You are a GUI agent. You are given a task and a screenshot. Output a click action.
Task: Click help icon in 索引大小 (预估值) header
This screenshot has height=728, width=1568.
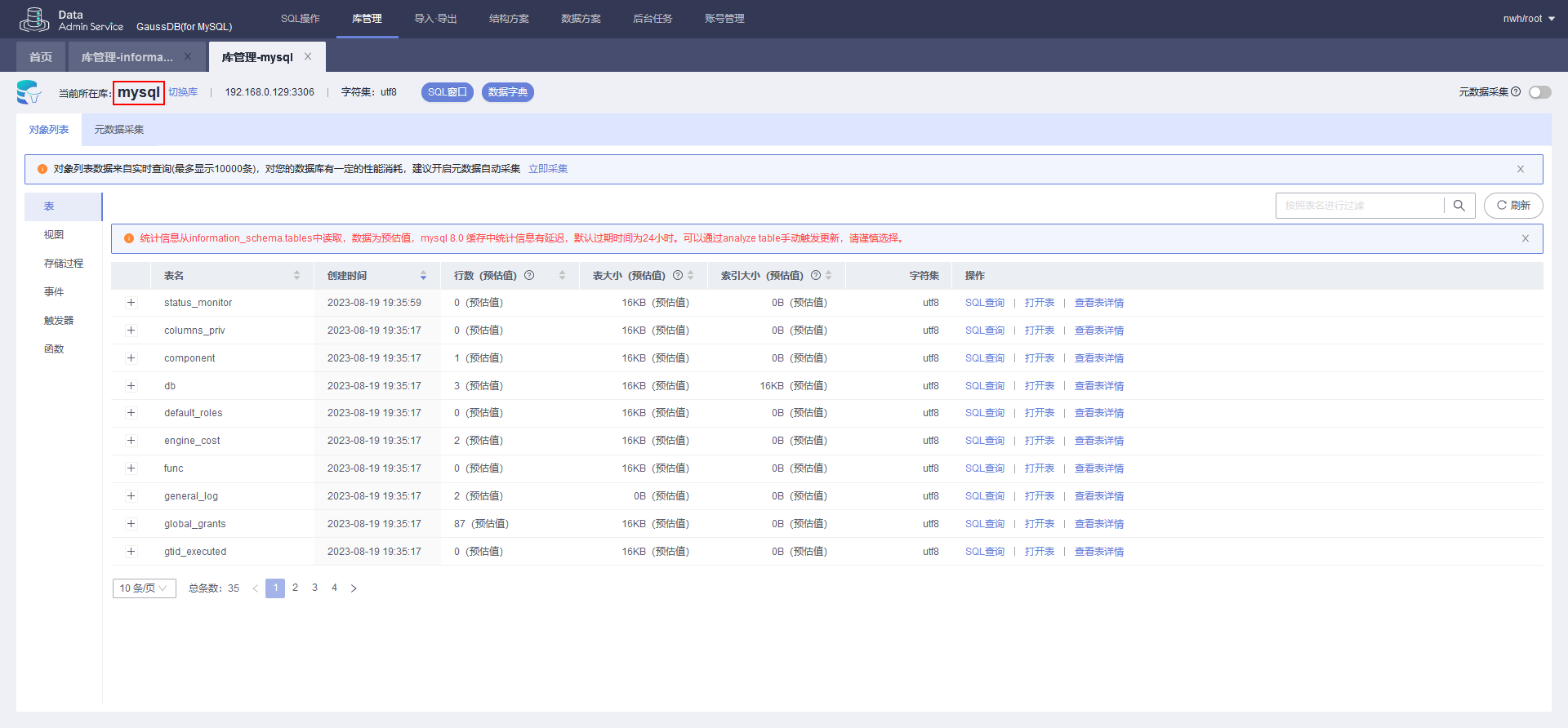coord(816,275)
